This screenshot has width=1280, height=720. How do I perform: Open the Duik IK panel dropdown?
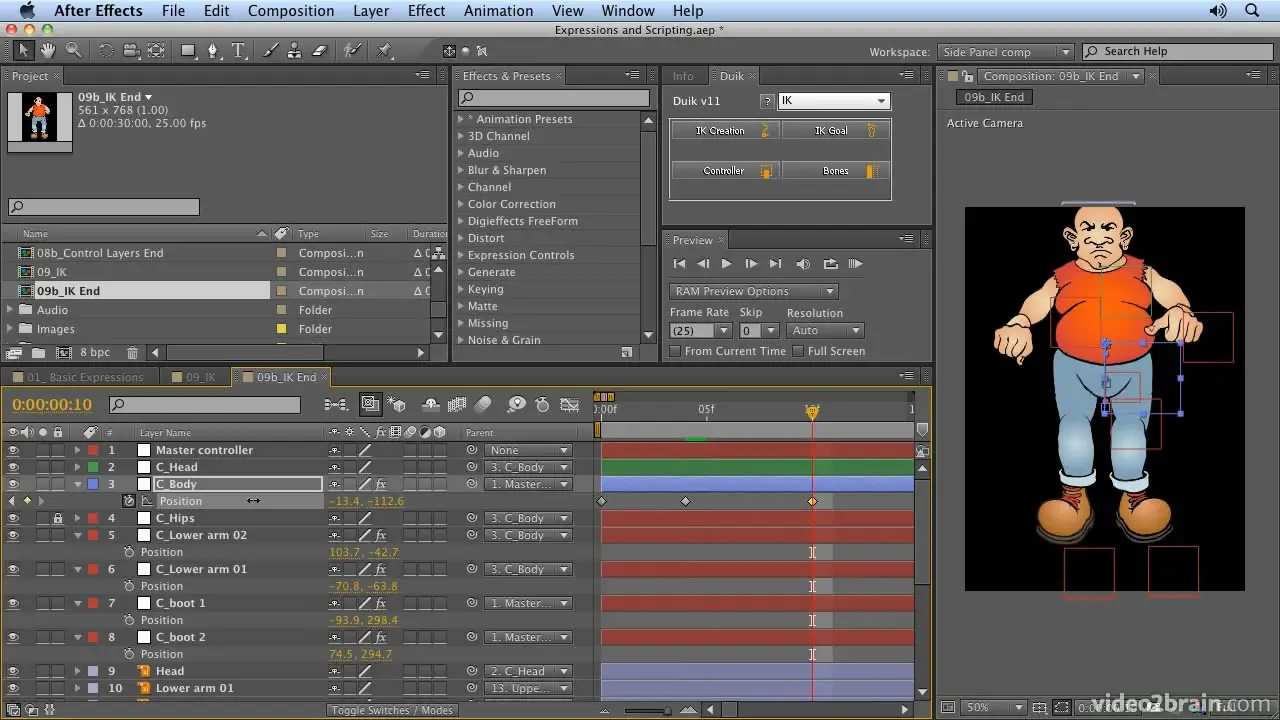point(833,101)
